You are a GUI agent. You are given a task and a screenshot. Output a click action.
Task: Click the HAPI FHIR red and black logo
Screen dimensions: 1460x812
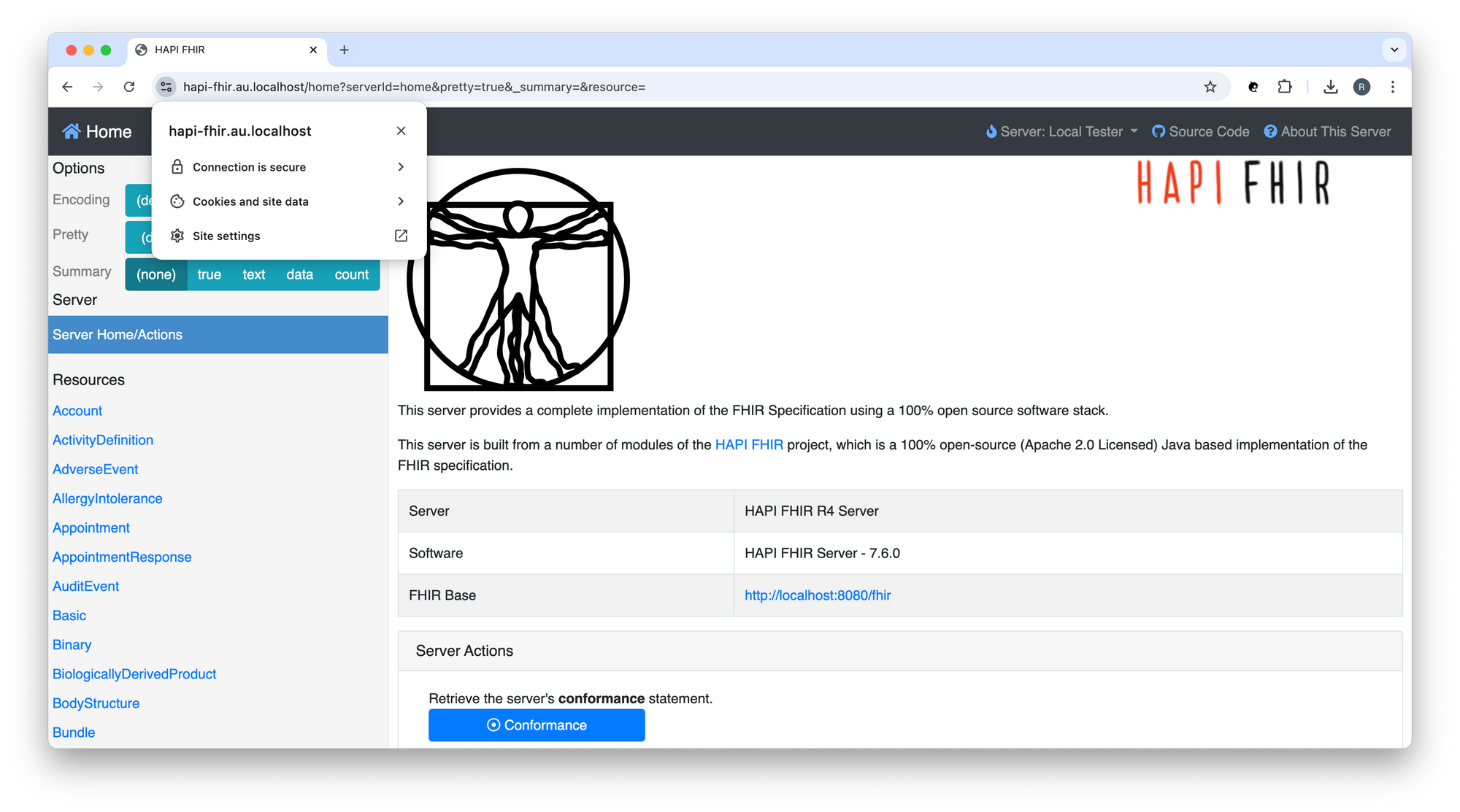click(1234, 182)
